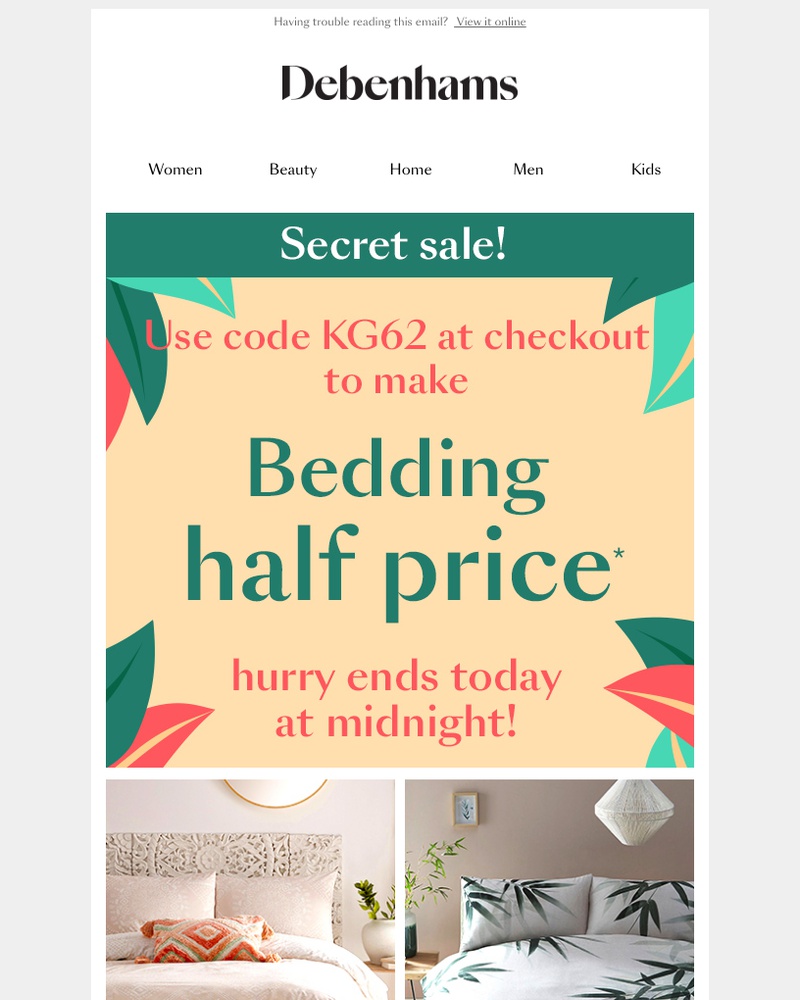Viewport: 800px width, 1000px height.
Task: Open the 'View it online' link
Action: click(491, 22)
